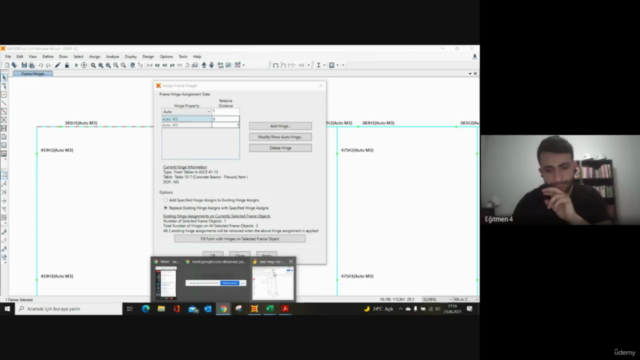Open the Hinge Property Auto dropdown
Image resolution: width=640 pixels, height=360 pixels.
187,111
